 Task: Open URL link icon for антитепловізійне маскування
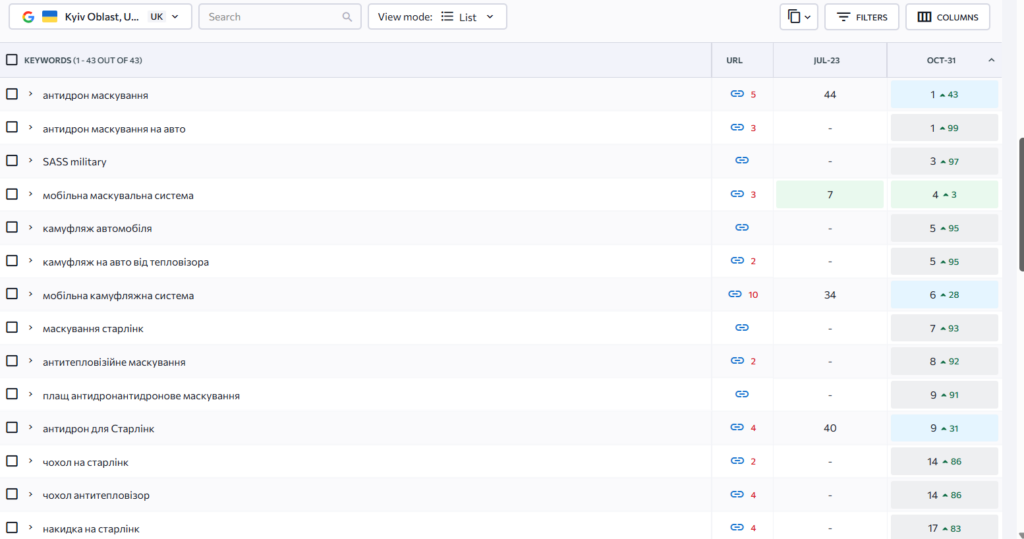737,361
